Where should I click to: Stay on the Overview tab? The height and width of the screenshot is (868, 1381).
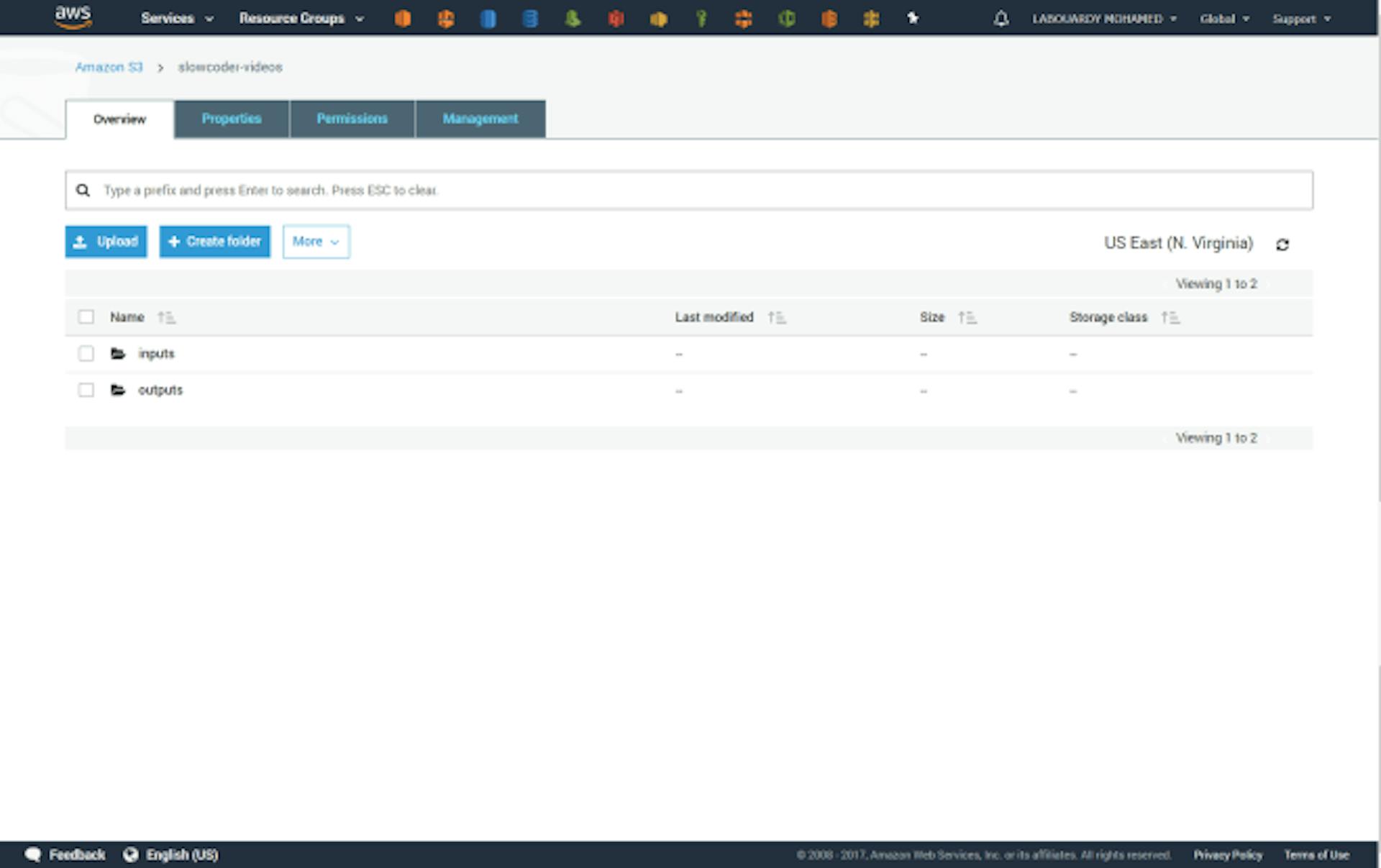119,119
